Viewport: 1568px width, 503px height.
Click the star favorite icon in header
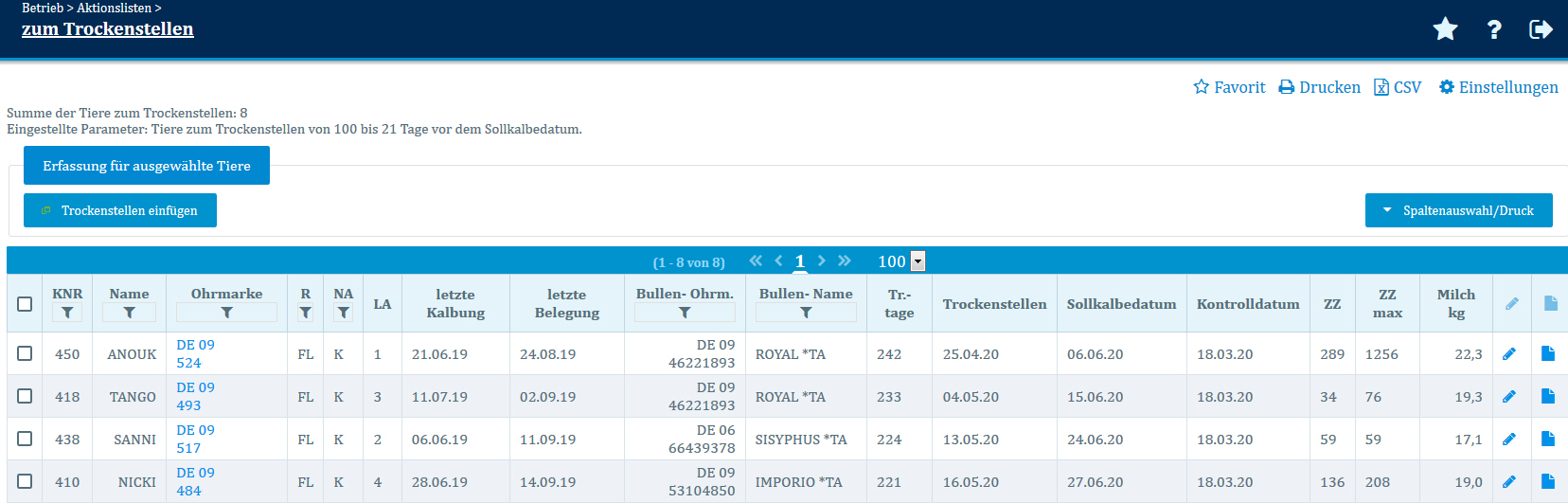point(1445,29)
